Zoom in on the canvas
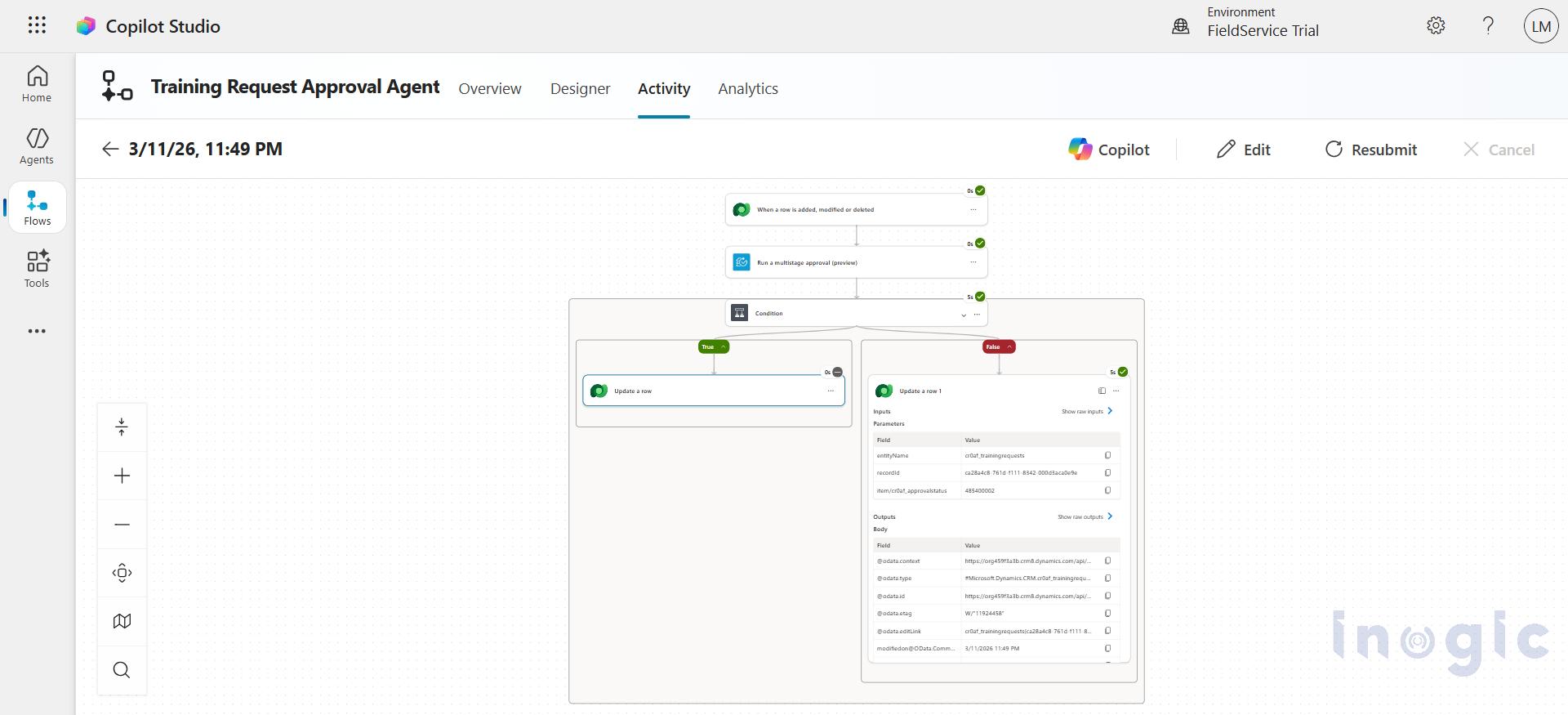The width and height of the screenshot is (1568, 715). click(x=122, y=476)
